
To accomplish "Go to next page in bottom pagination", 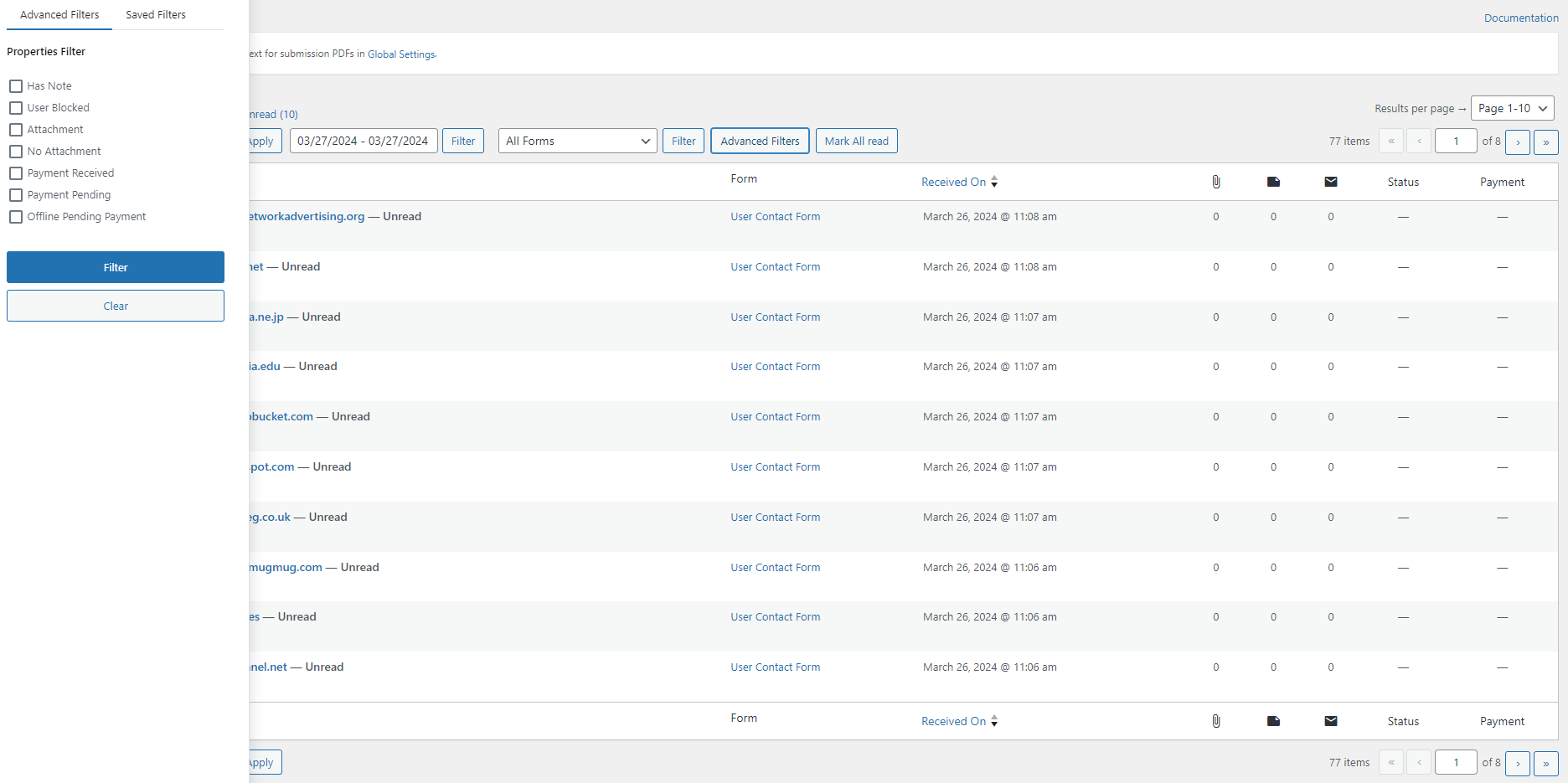I will [x=1518, y=763].
